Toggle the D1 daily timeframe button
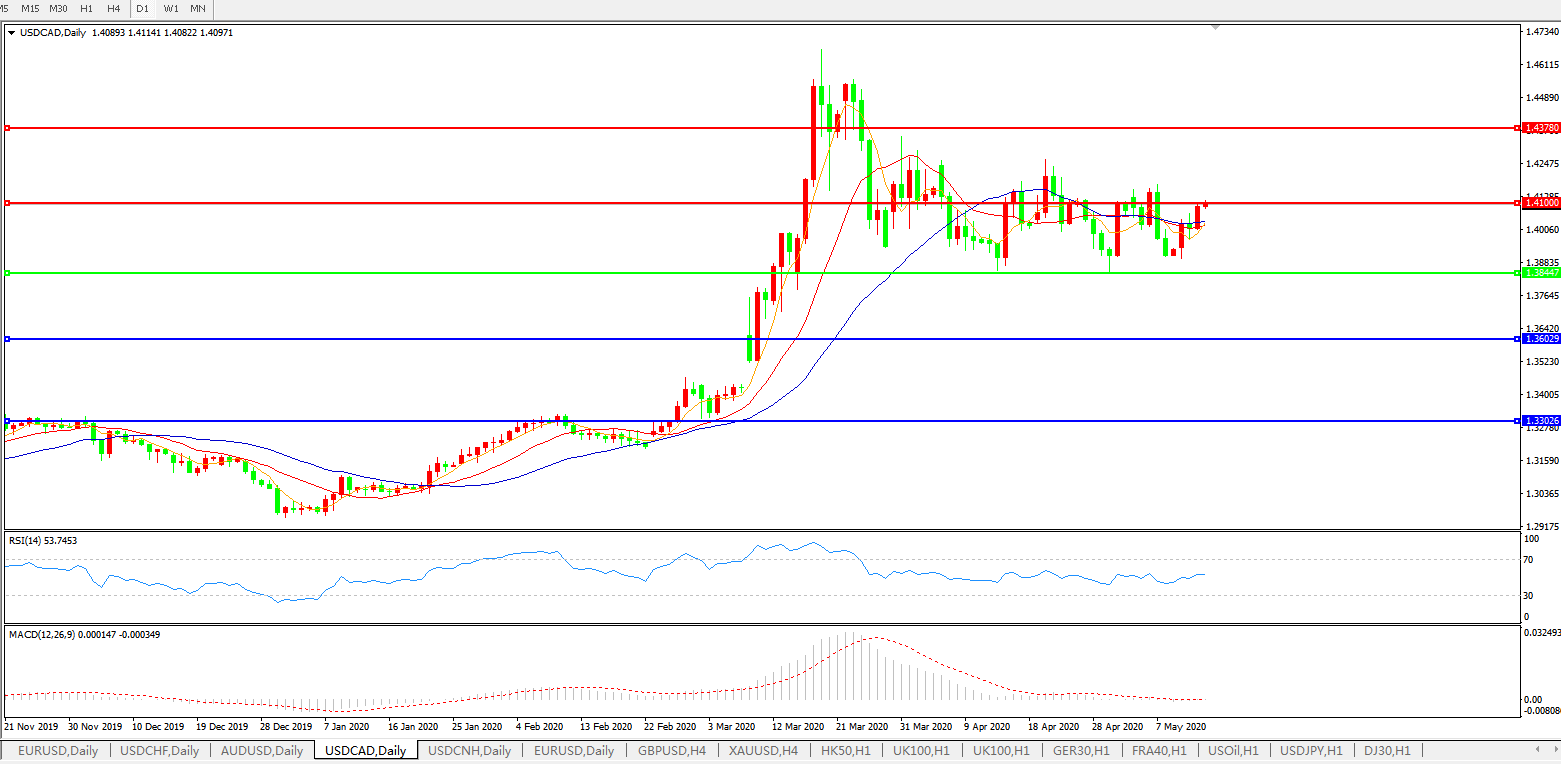Viewport: 1561px width, 764px height. [x=143, y=8]
